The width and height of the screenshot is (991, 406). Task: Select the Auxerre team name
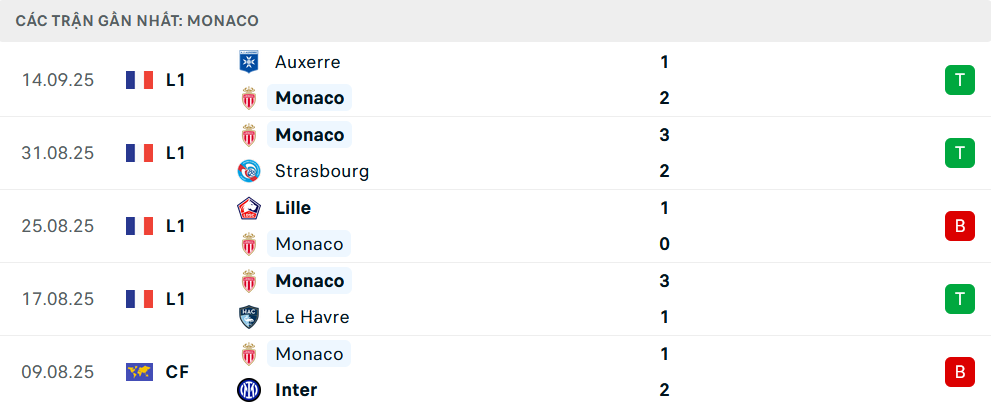coord(308,62)
